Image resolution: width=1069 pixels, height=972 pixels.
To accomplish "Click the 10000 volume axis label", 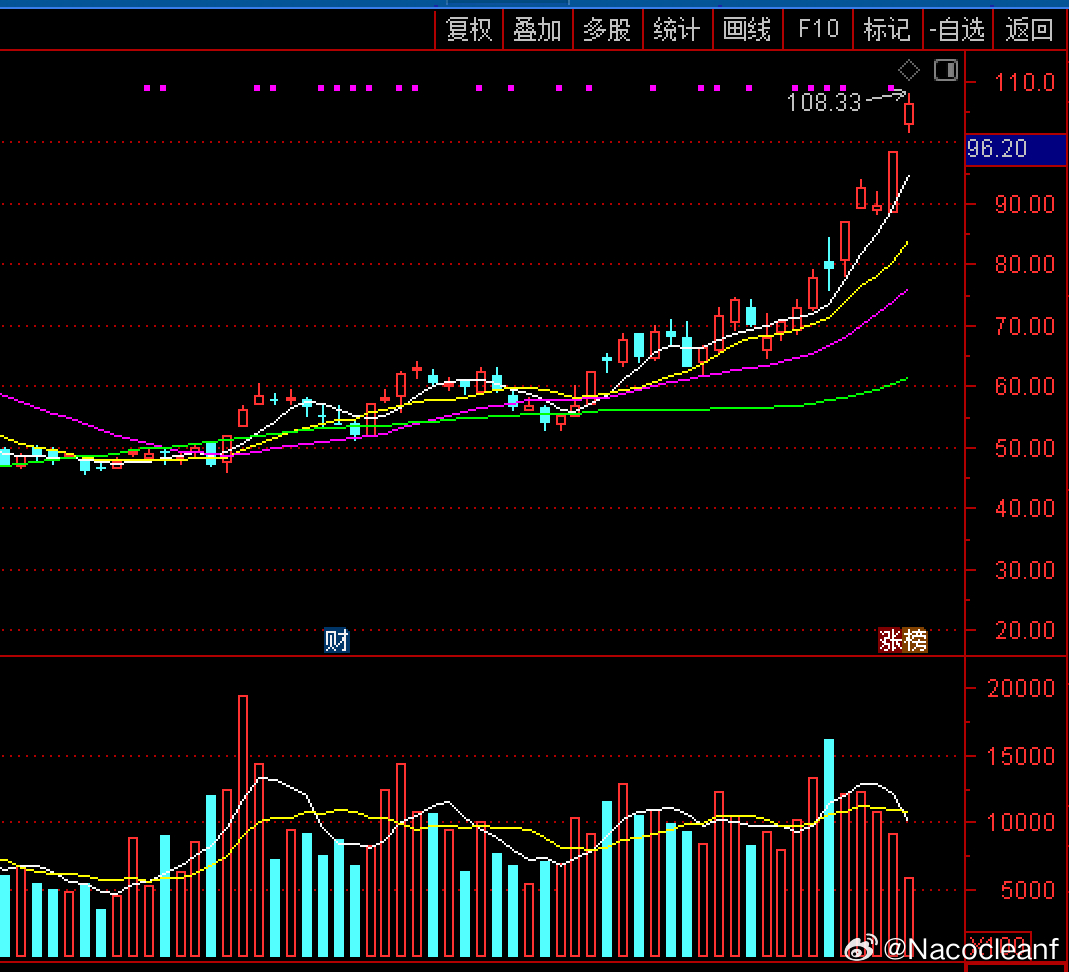I will 1021,822.
